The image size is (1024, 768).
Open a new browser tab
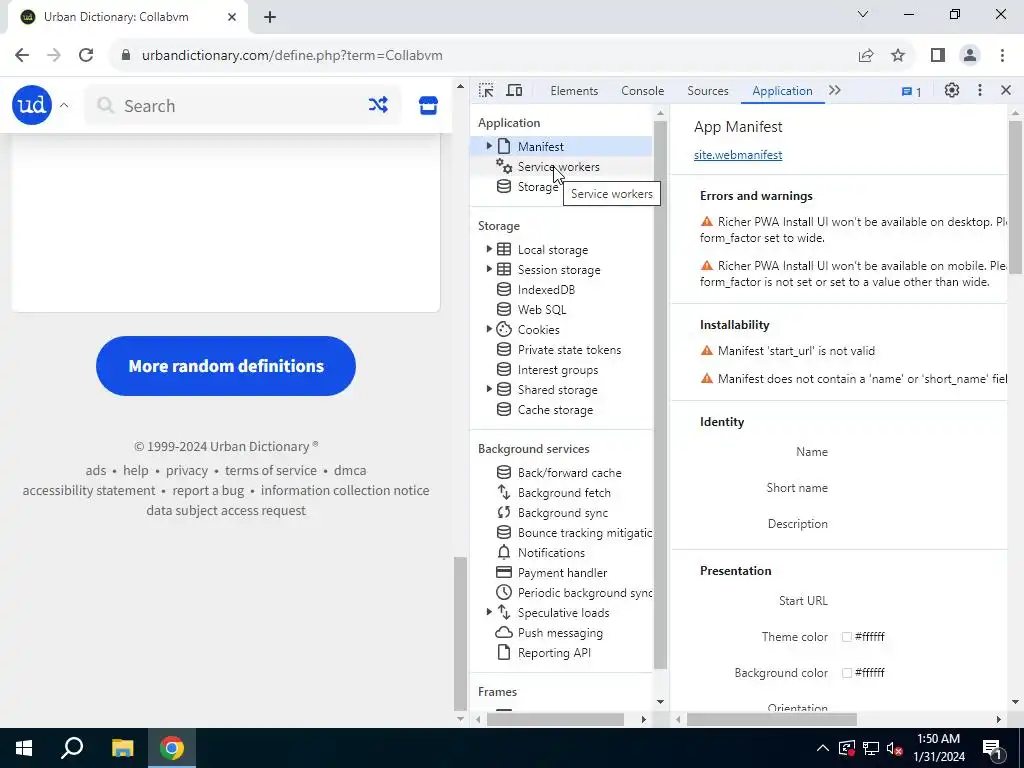[270, 17]
